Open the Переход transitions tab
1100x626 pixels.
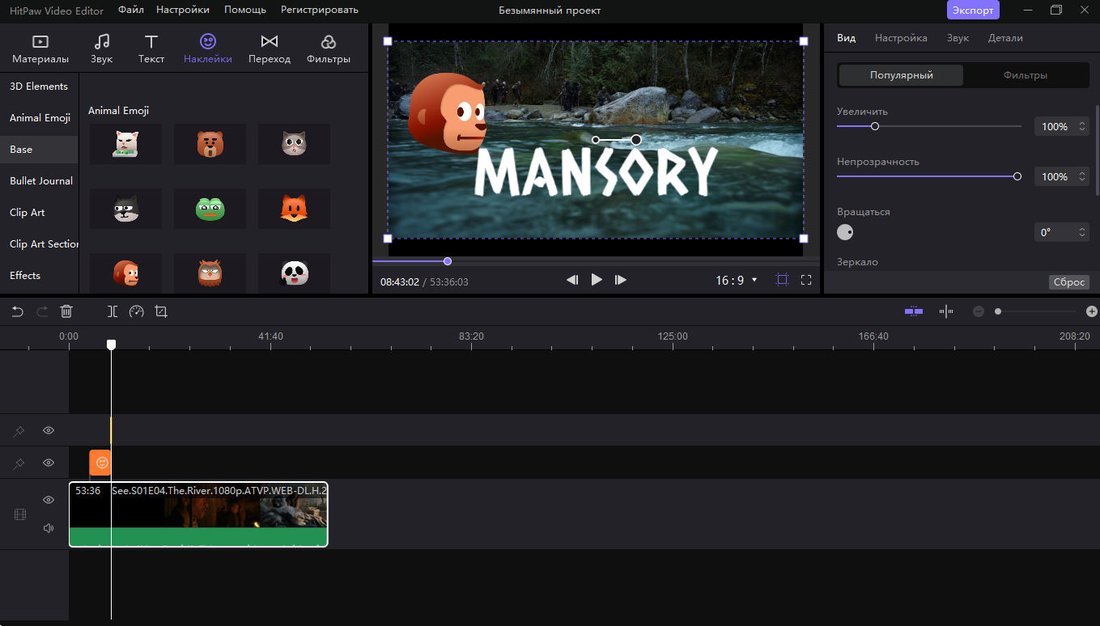269,49
